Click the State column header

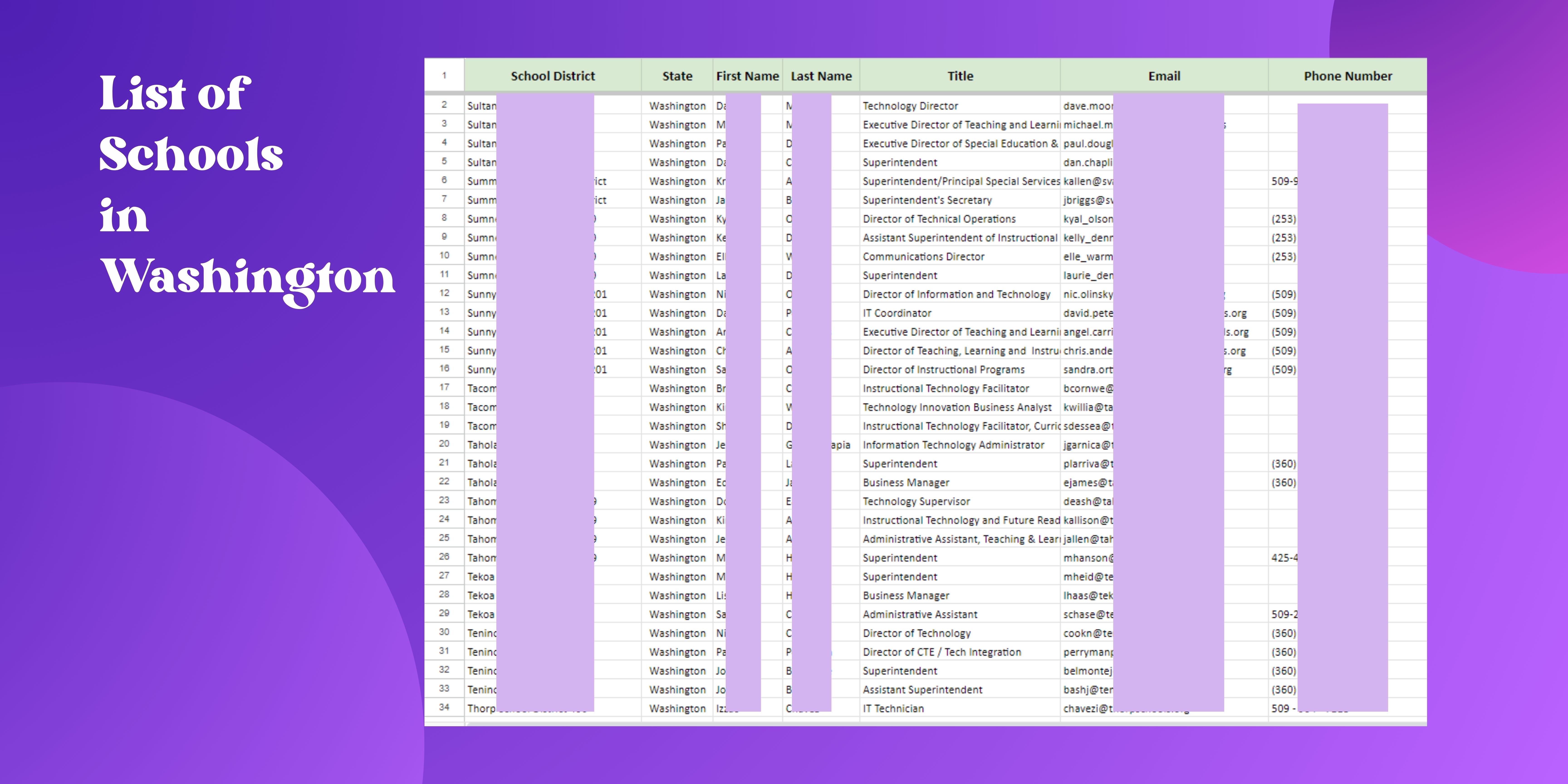(677, 76)
